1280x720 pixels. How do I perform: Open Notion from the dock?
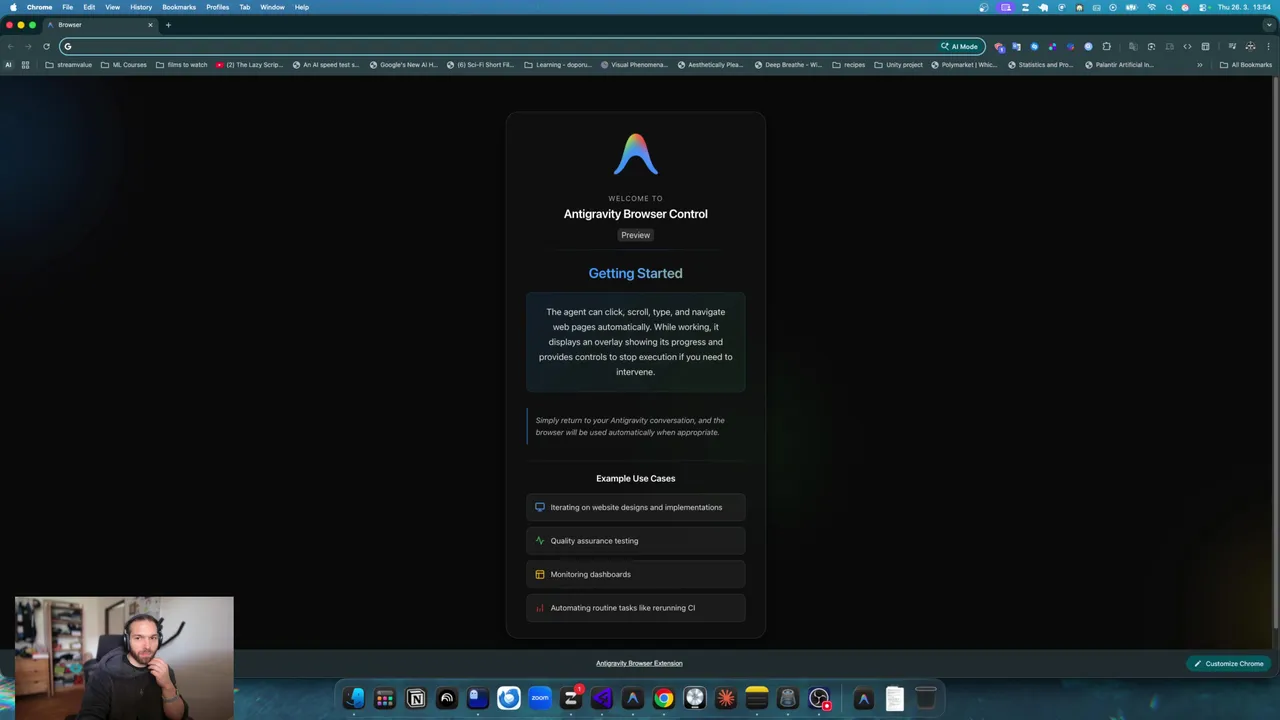point(416,698)
